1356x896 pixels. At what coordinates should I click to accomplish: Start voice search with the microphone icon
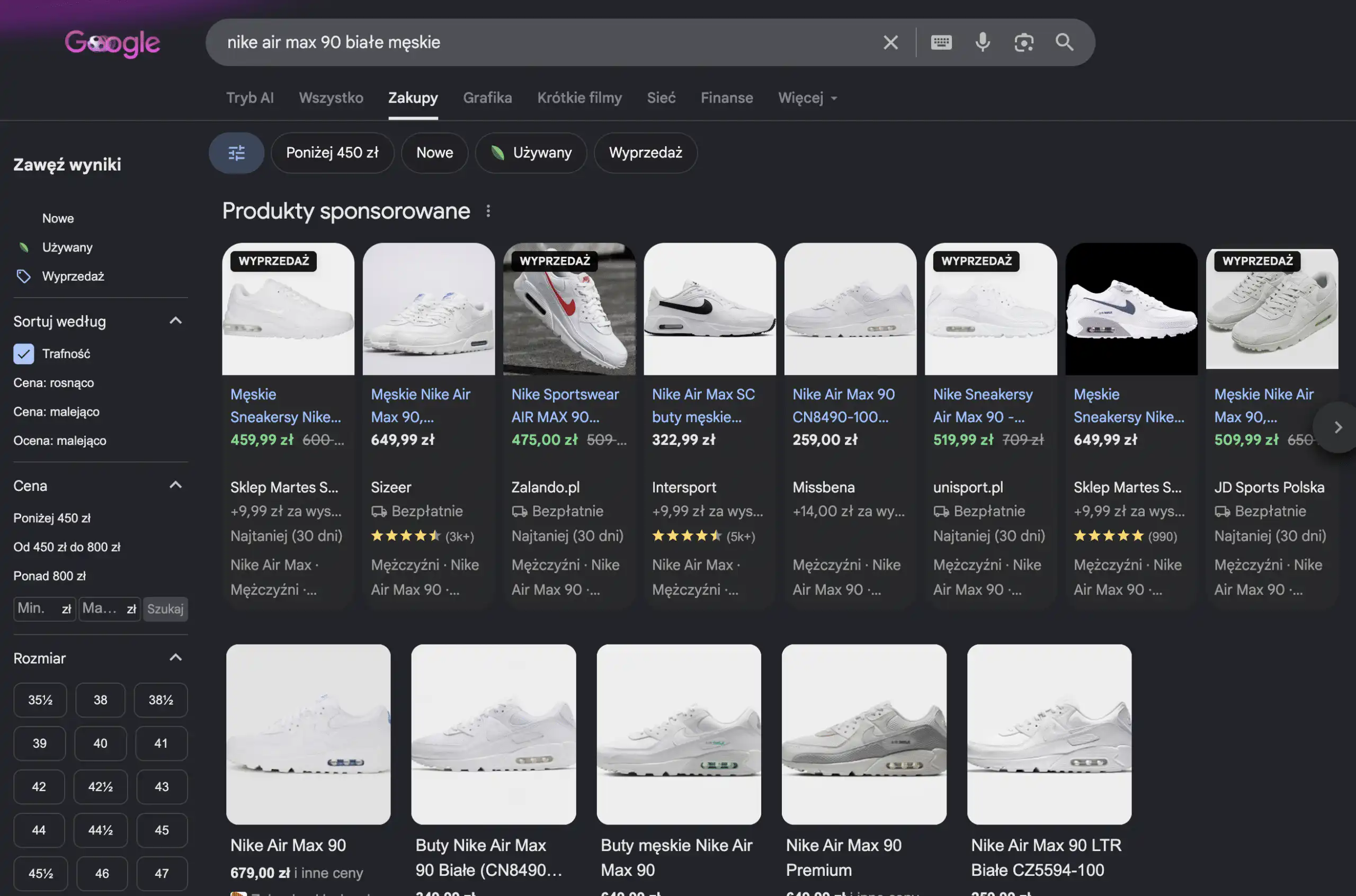click(x=982, y=42)
